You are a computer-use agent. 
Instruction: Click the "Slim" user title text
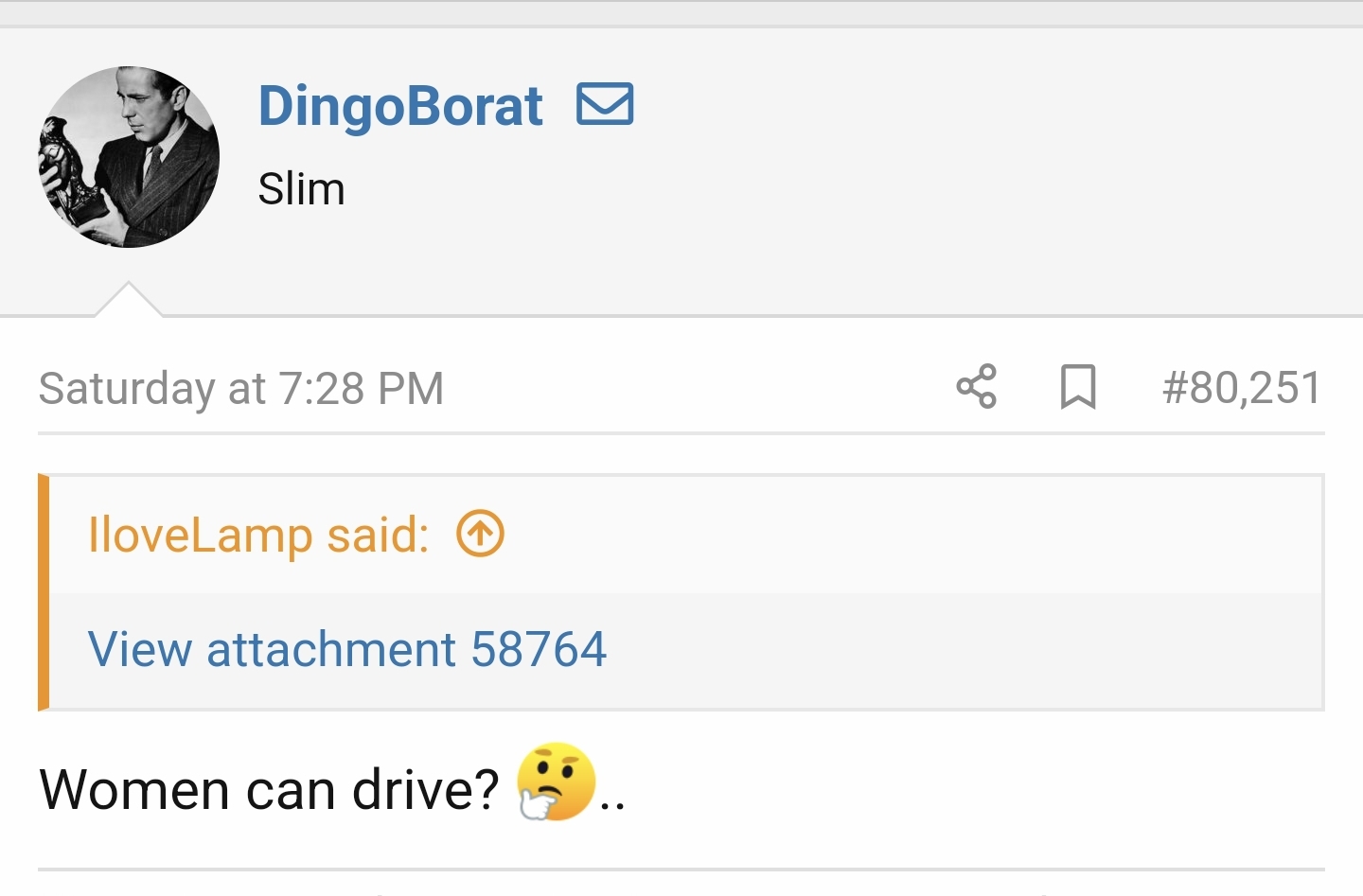[301, 189]
